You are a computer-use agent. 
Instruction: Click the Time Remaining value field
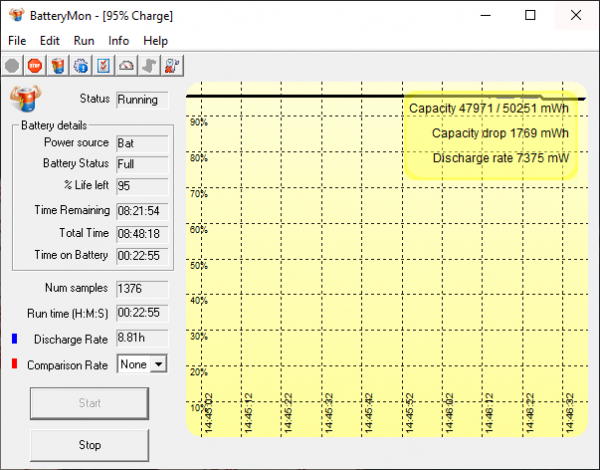142,210
